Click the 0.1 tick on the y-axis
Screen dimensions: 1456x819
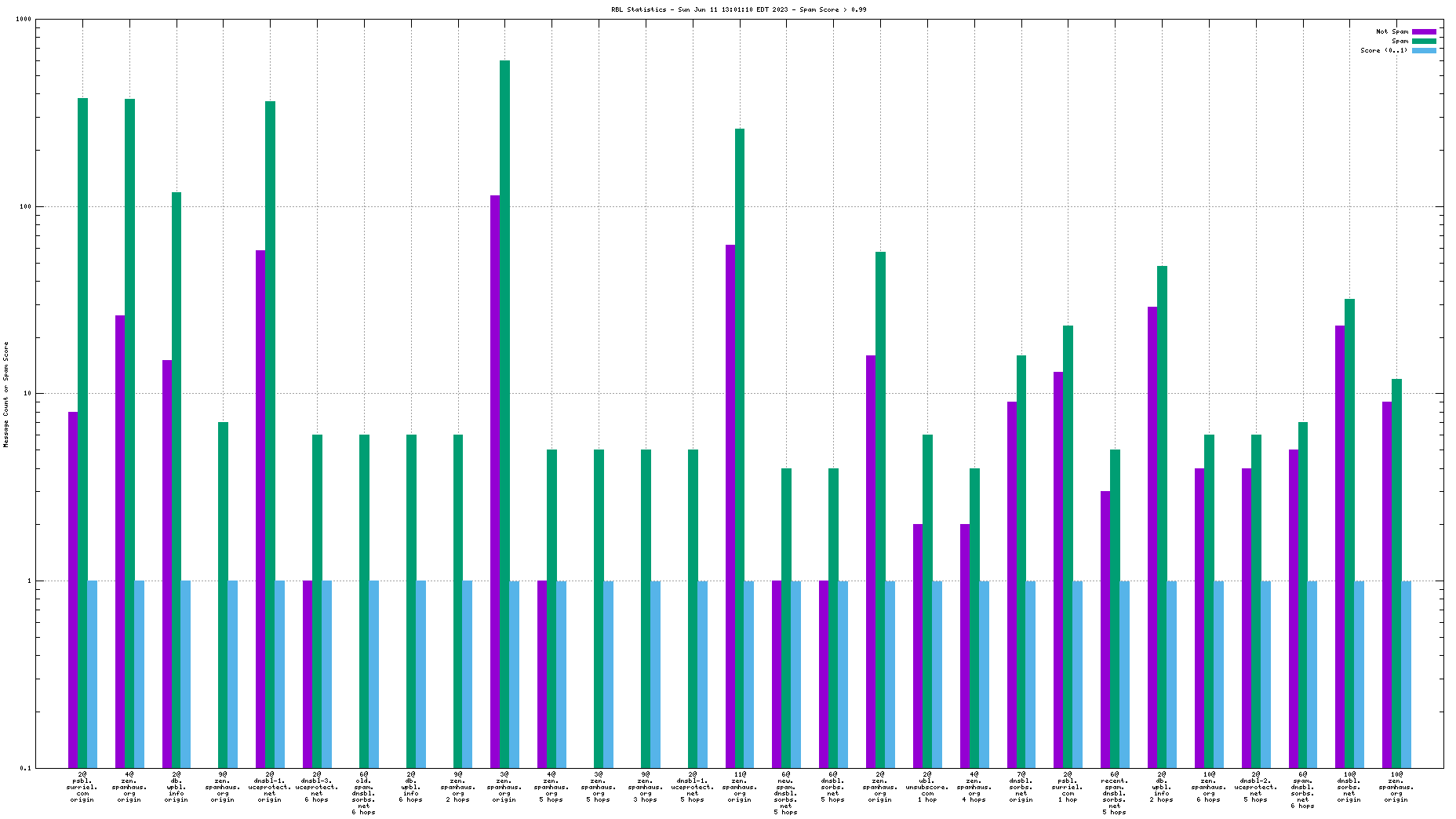point(25,768)
